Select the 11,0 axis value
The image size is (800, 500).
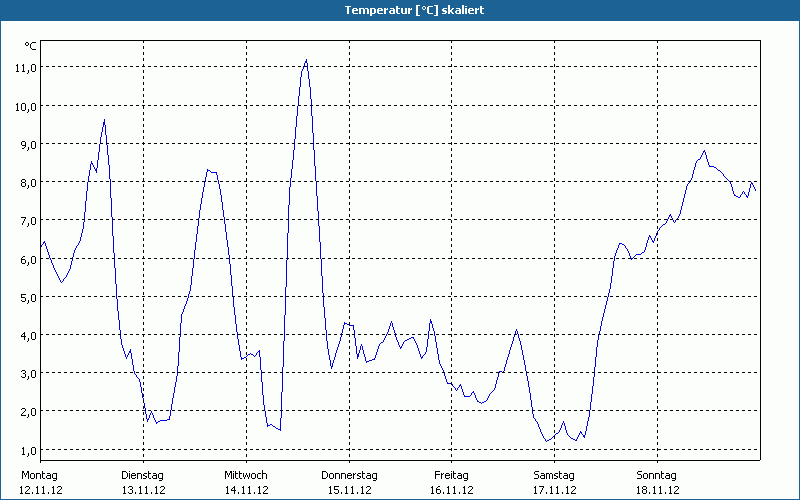(26, 68)
